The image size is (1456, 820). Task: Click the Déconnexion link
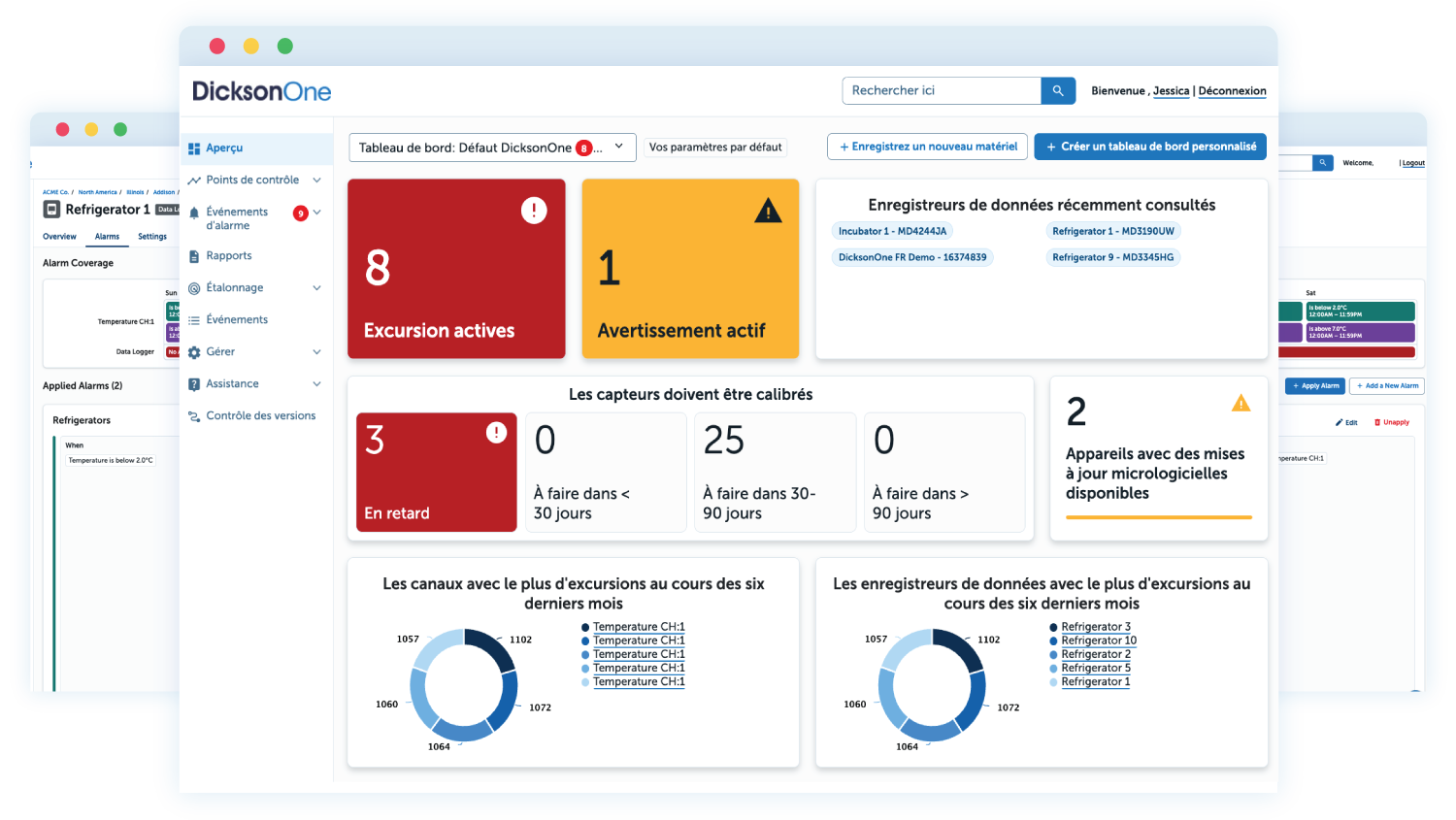point(1232,91)
